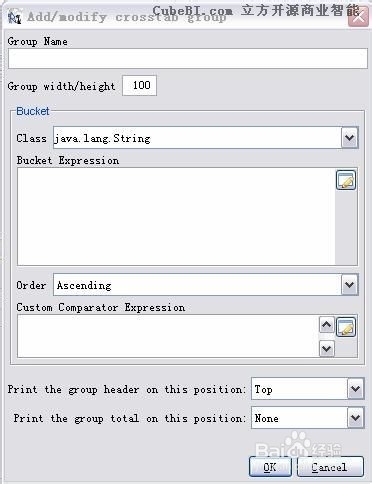Viewport: 372px width, 484px height.
Task: Click inside the Bucket Expression text area
Action: point(176,217)
